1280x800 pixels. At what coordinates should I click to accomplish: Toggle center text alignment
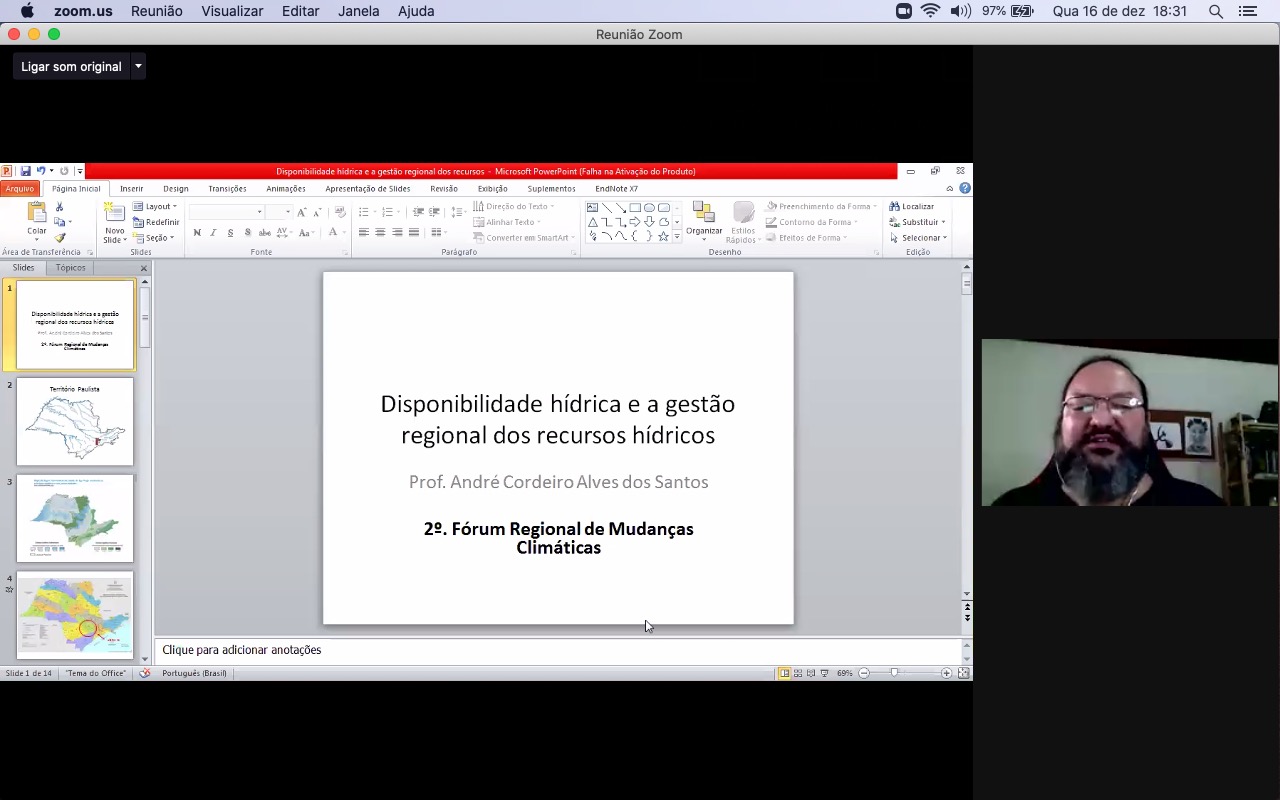pos(380,233)
